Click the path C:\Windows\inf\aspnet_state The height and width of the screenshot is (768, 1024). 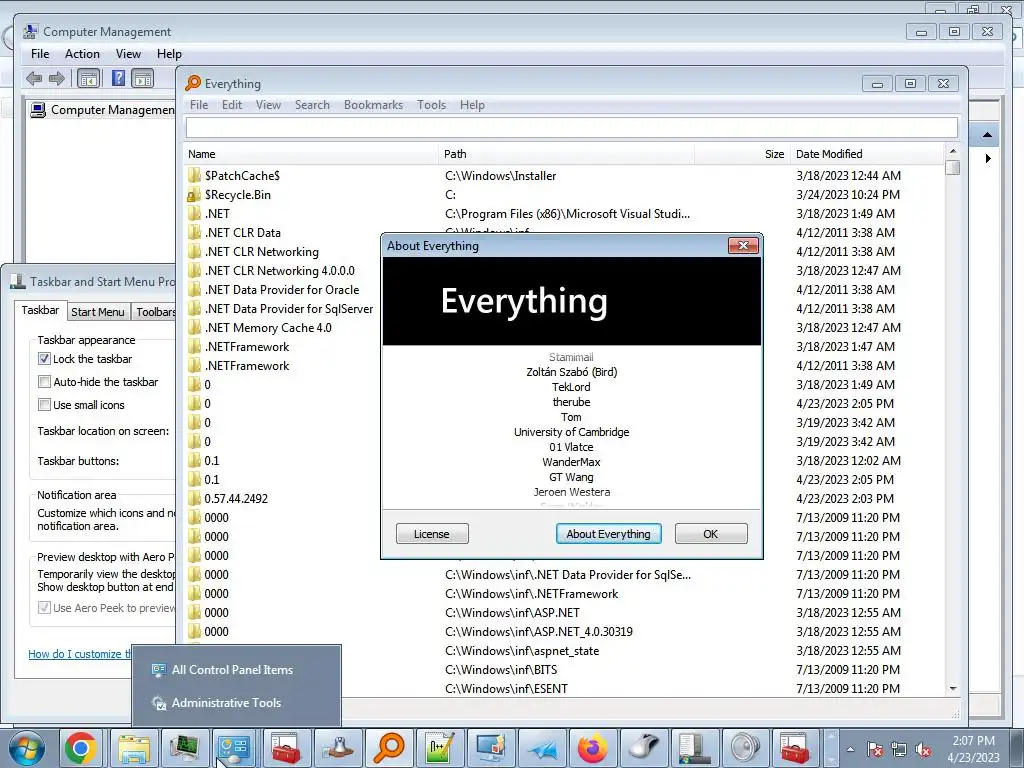pyautogui.click(x=522, y=650)
